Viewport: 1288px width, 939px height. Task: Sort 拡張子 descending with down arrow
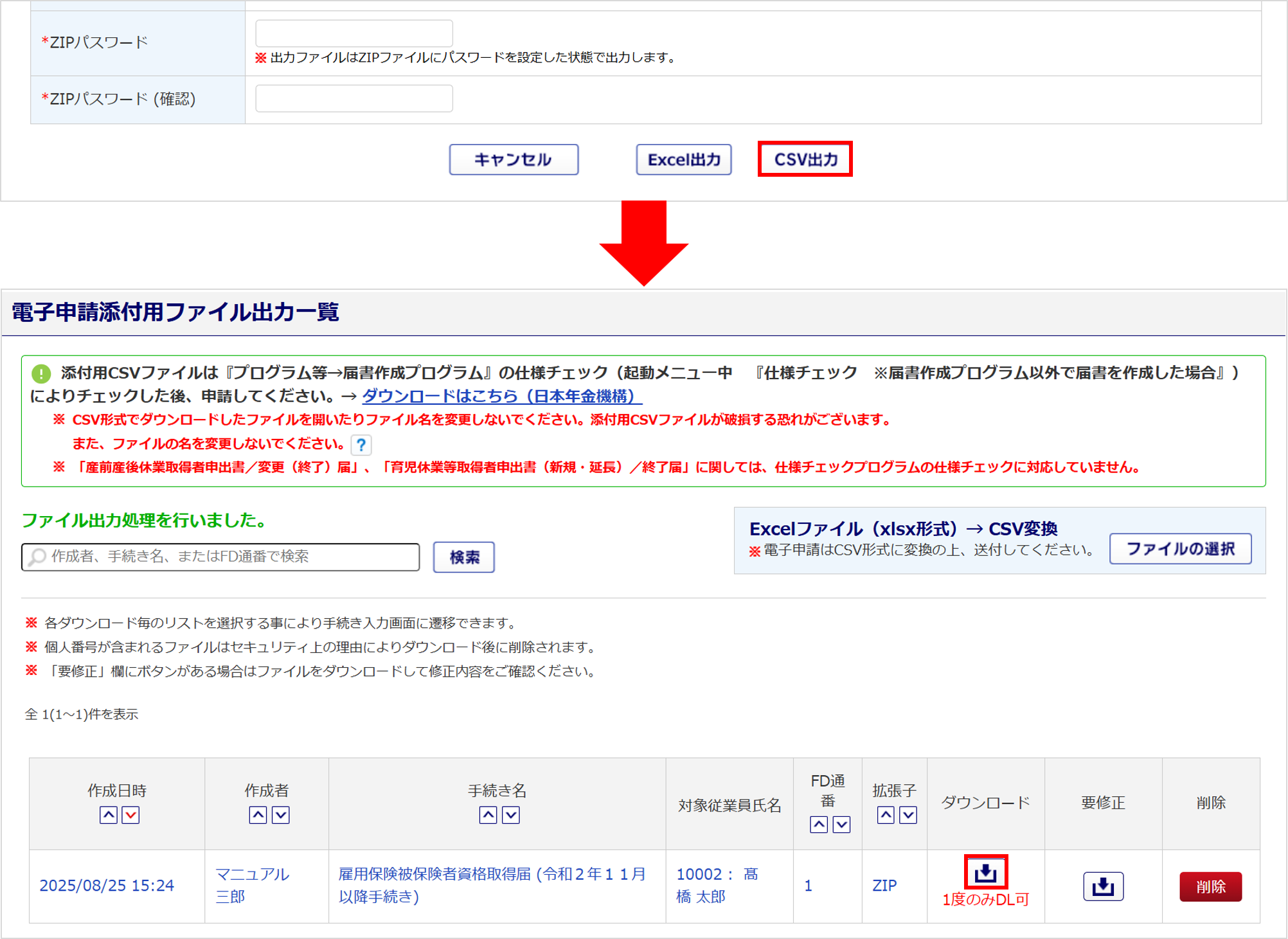pyautogui.click(x=908, y=815)
